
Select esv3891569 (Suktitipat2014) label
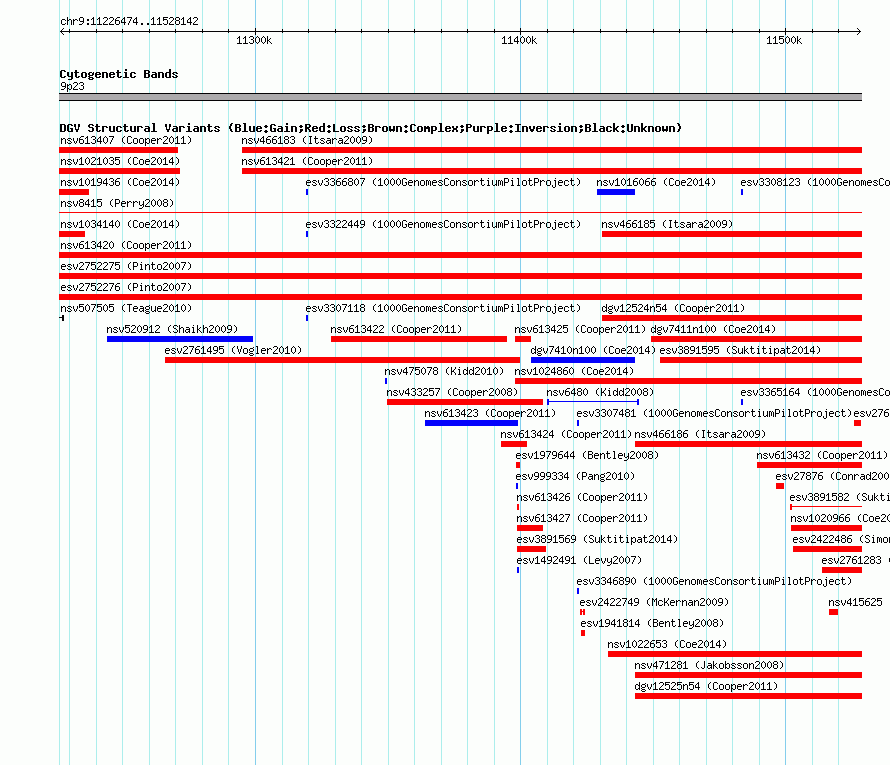pyautogui.click(x=597, y=539)
